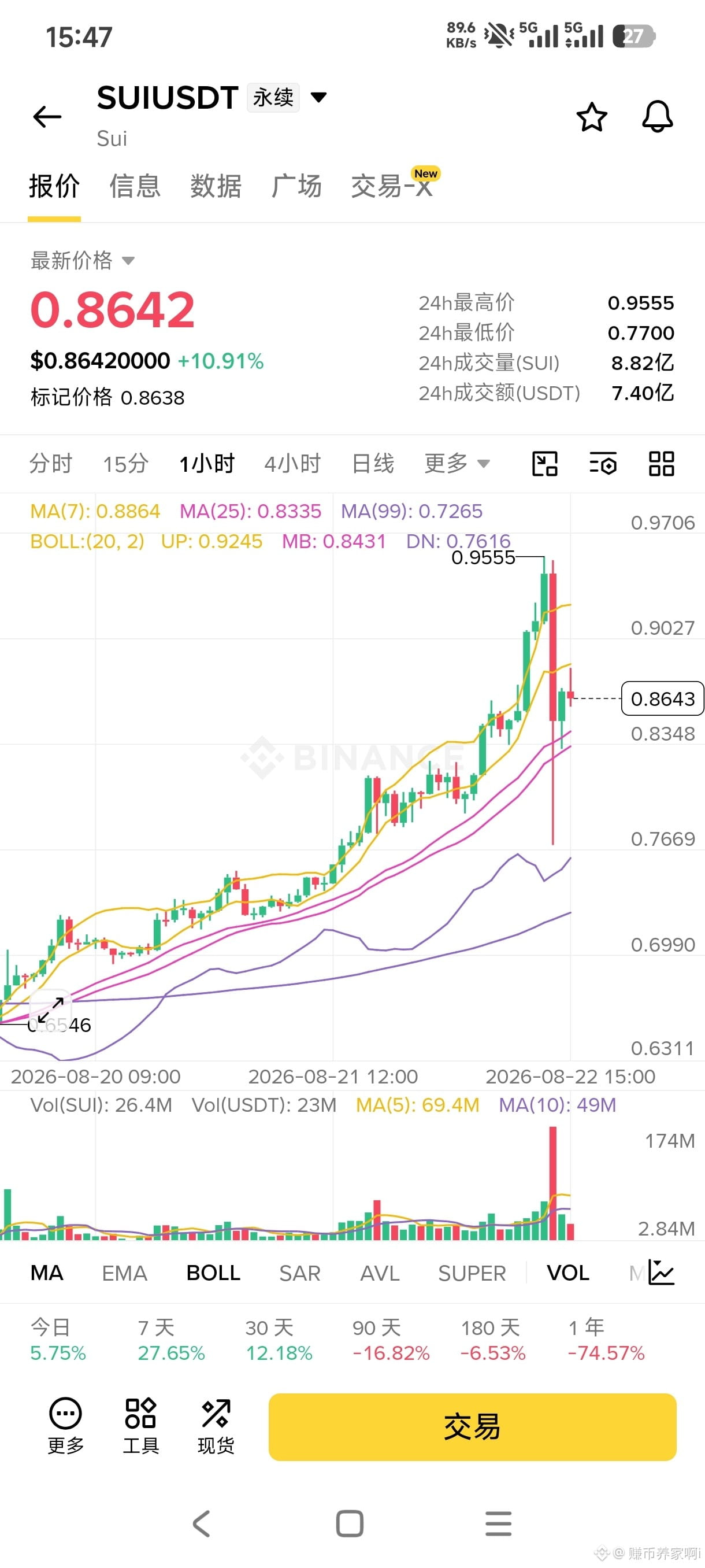Tap the large red volume bar
Viewport: 705px width, 1568px height.
(x=553, y=1184)
